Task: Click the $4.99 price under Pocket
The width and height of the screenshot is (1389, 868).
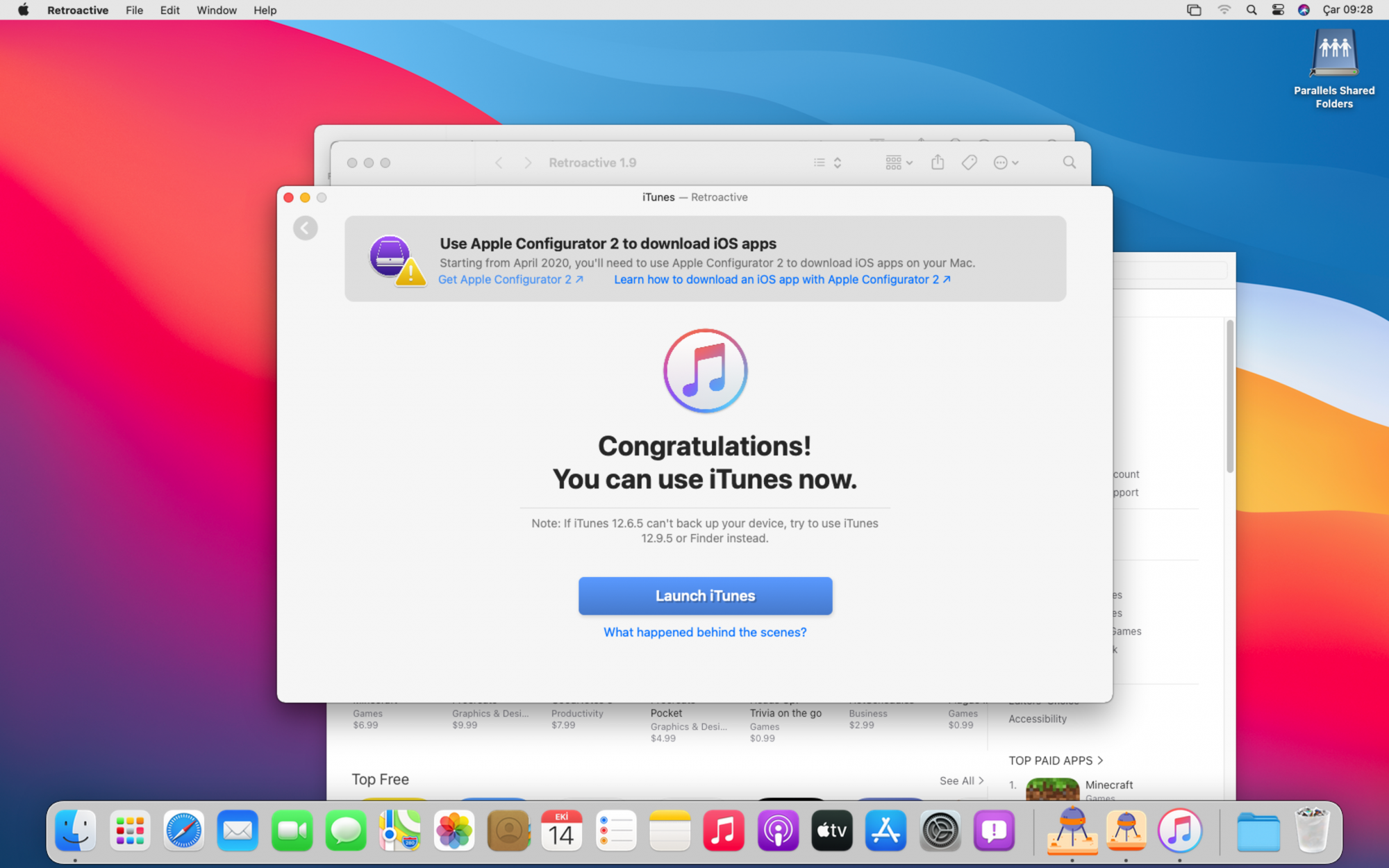Action: tap(663, 738)
